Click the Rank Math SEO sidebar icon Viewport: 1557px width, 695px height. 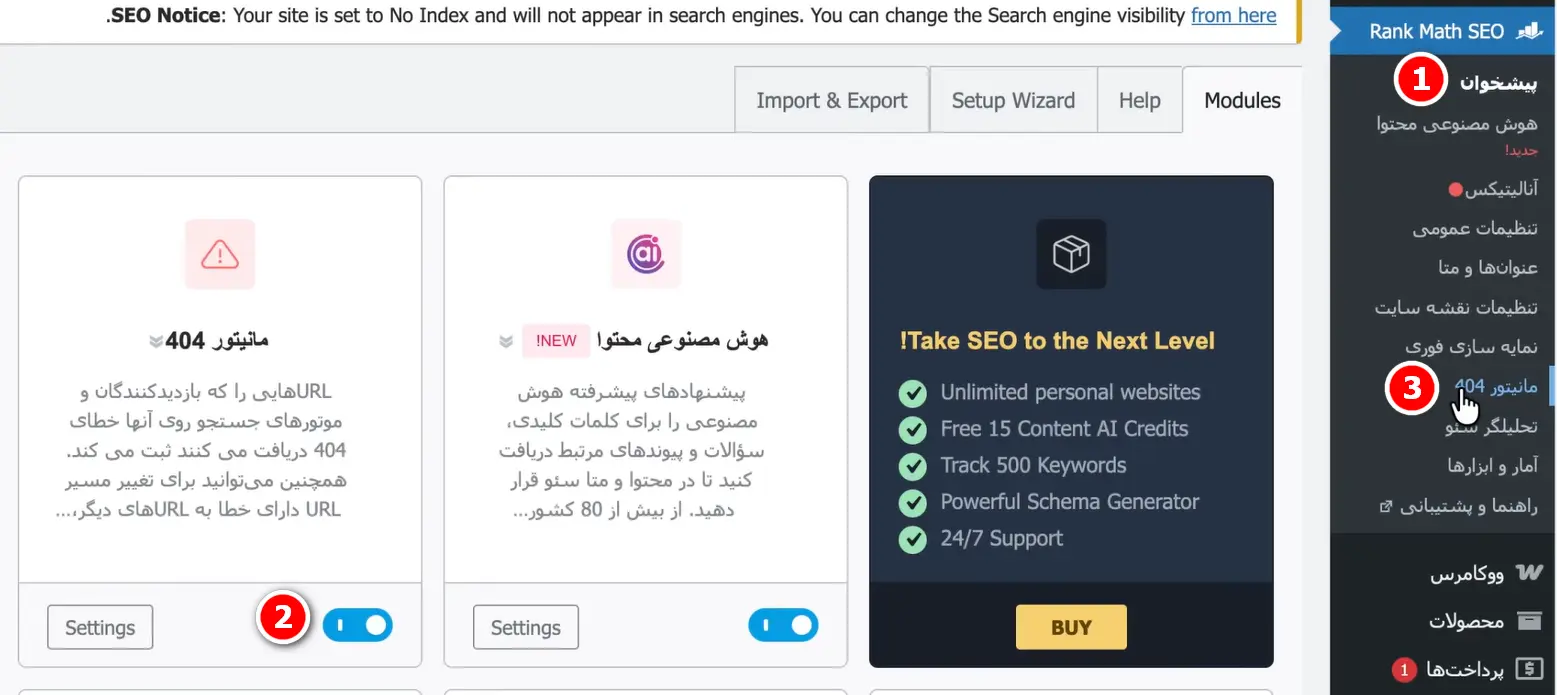click(1529, 31)
